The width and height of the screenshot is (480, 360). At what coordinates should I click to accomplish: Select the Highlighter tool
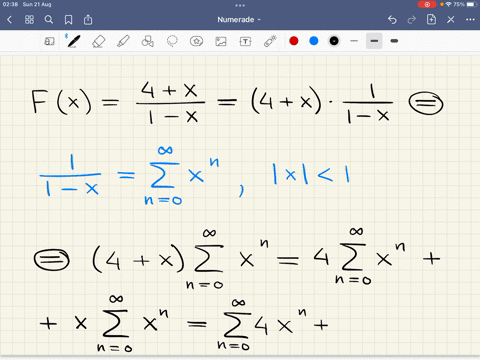(123, 41)
